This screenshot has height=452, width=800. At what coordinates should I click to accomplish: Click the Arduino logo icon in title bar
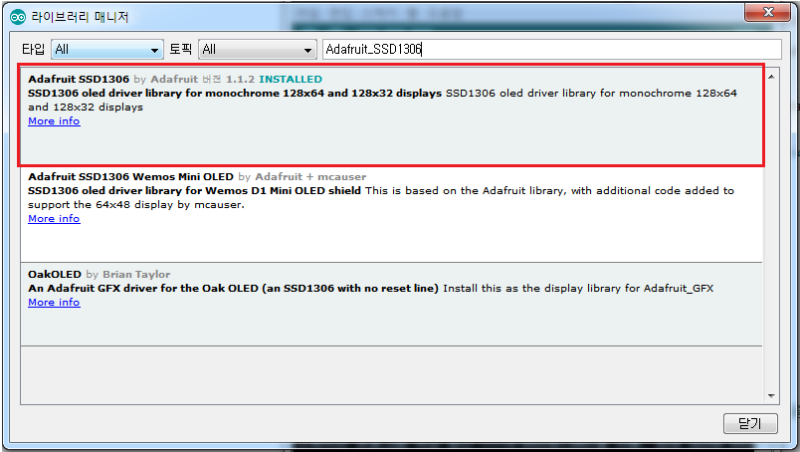[18, 17]
